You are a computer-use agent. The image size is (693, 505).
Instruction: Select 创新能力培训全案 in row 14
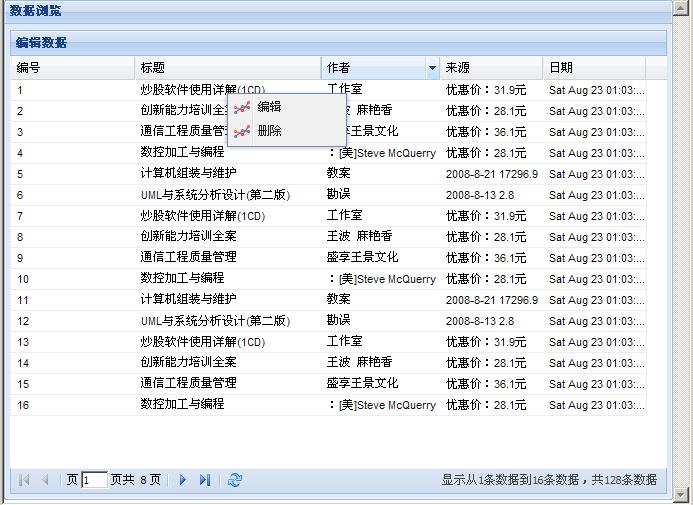(x=188, y=362)
